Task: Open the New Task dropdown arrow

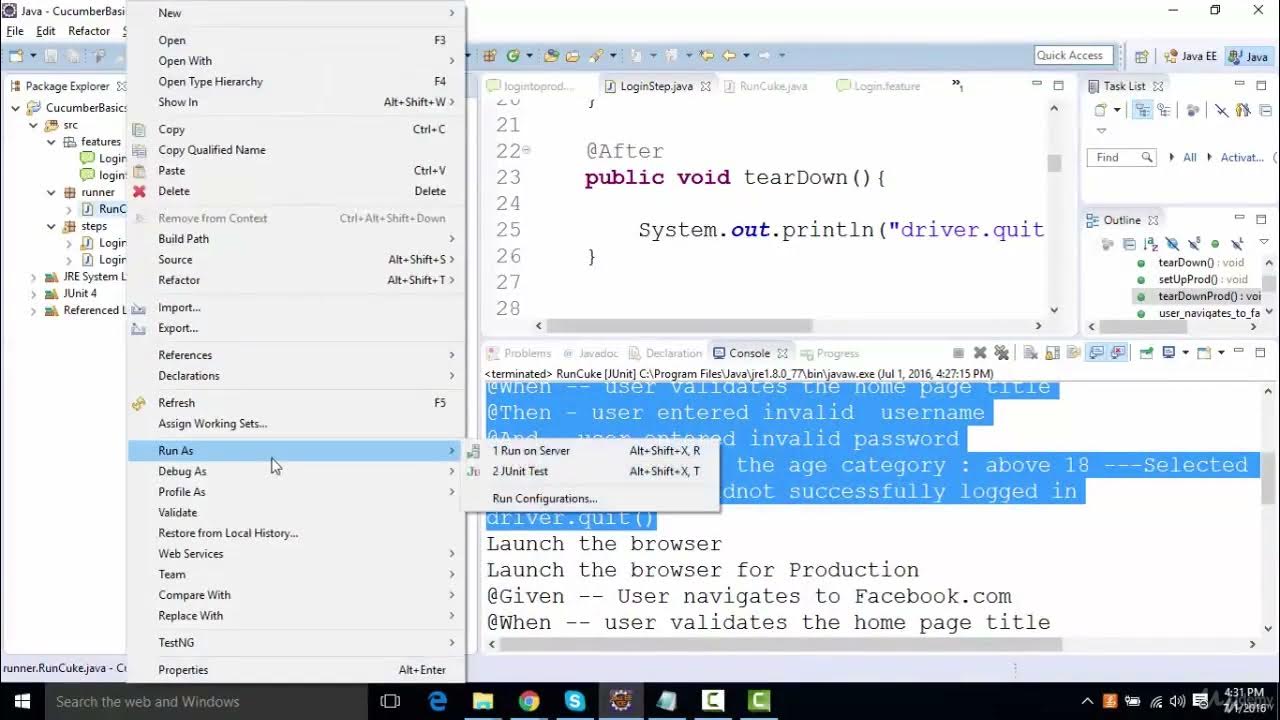Action: 1117,110
